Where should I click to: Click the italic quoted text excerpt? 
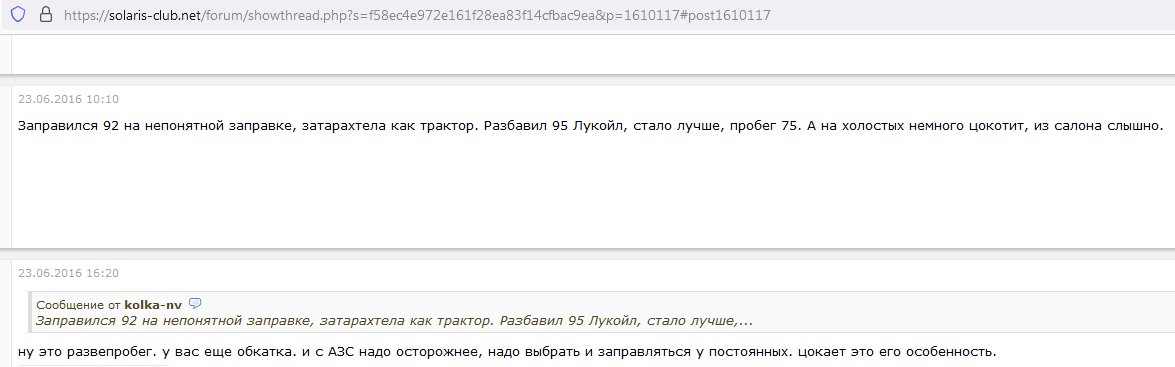coord(394,321)
